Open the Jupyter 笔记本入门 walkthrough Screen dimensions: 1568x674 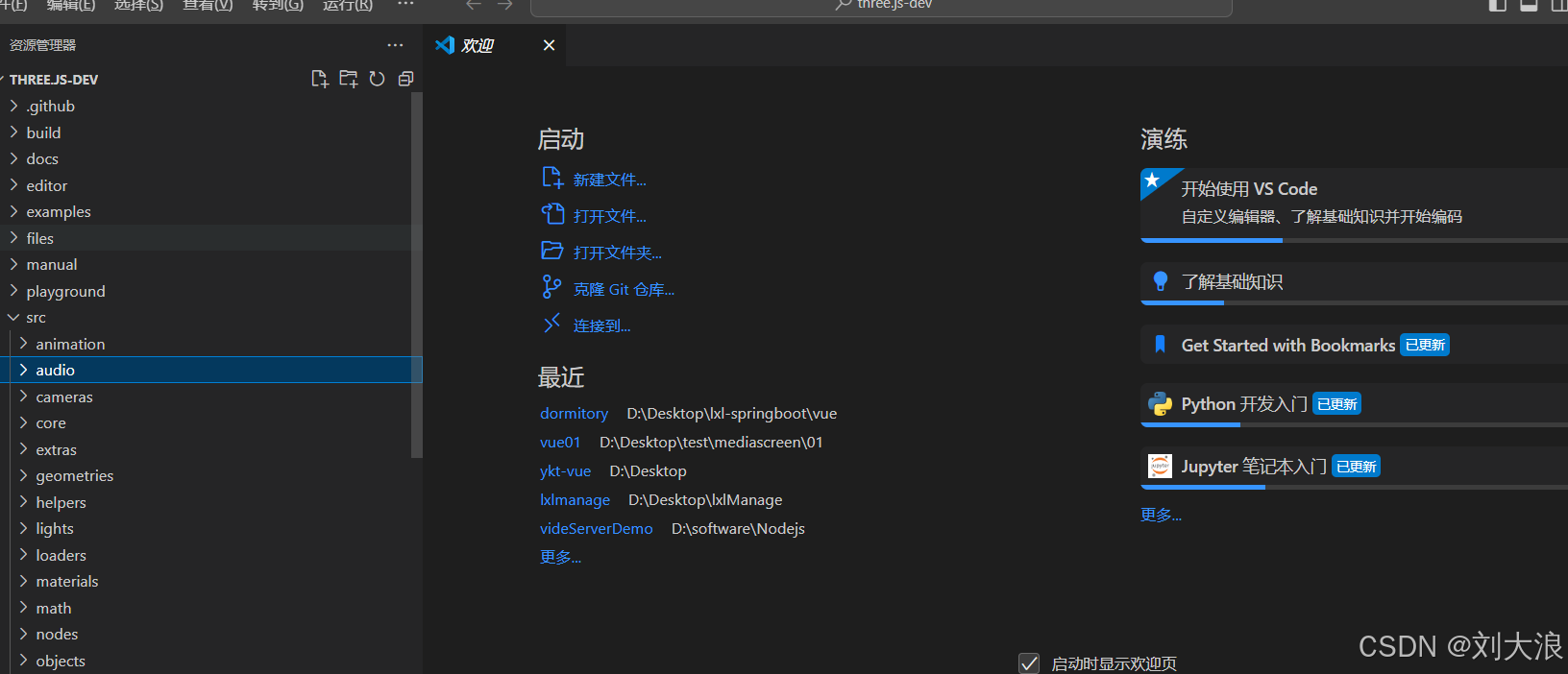click(1355, 467)
